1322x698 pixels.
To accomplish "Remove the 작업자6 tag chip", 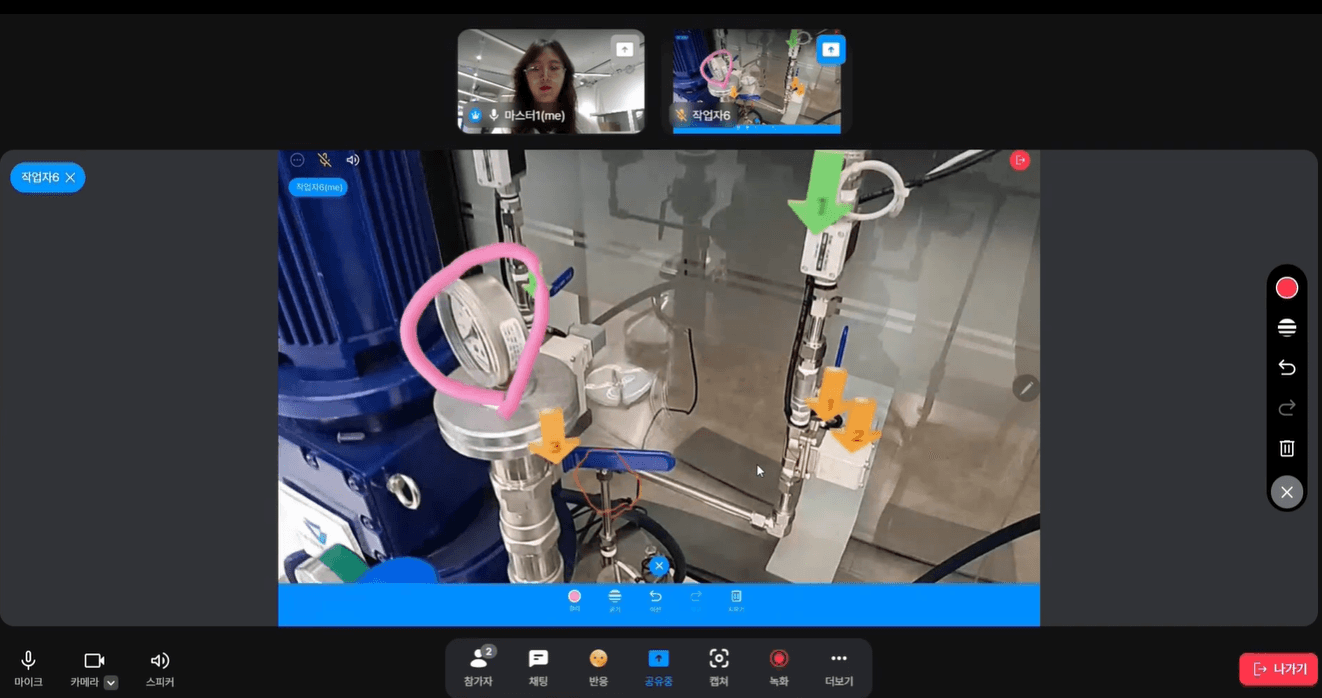I will point(70,177).
